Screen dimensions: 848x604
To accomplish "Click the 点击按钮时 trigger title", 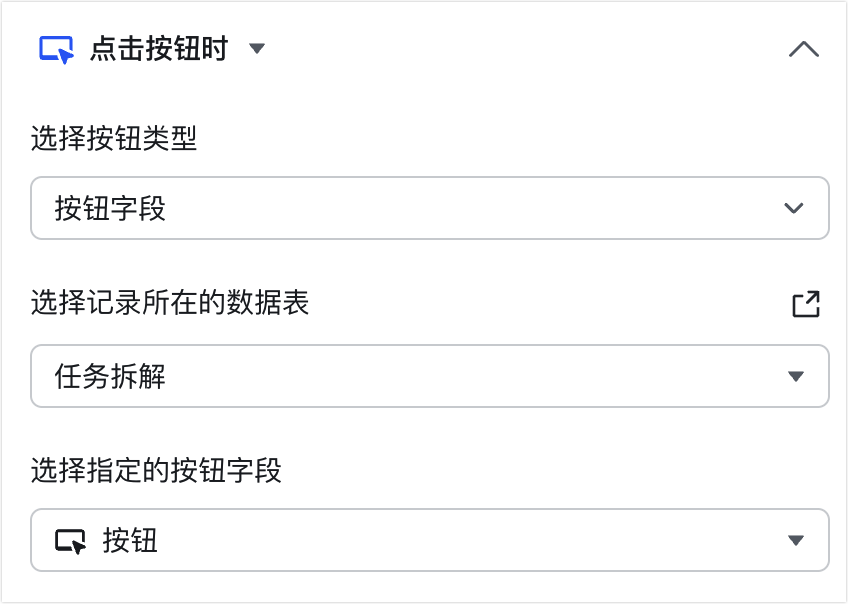I will (159, 49).
